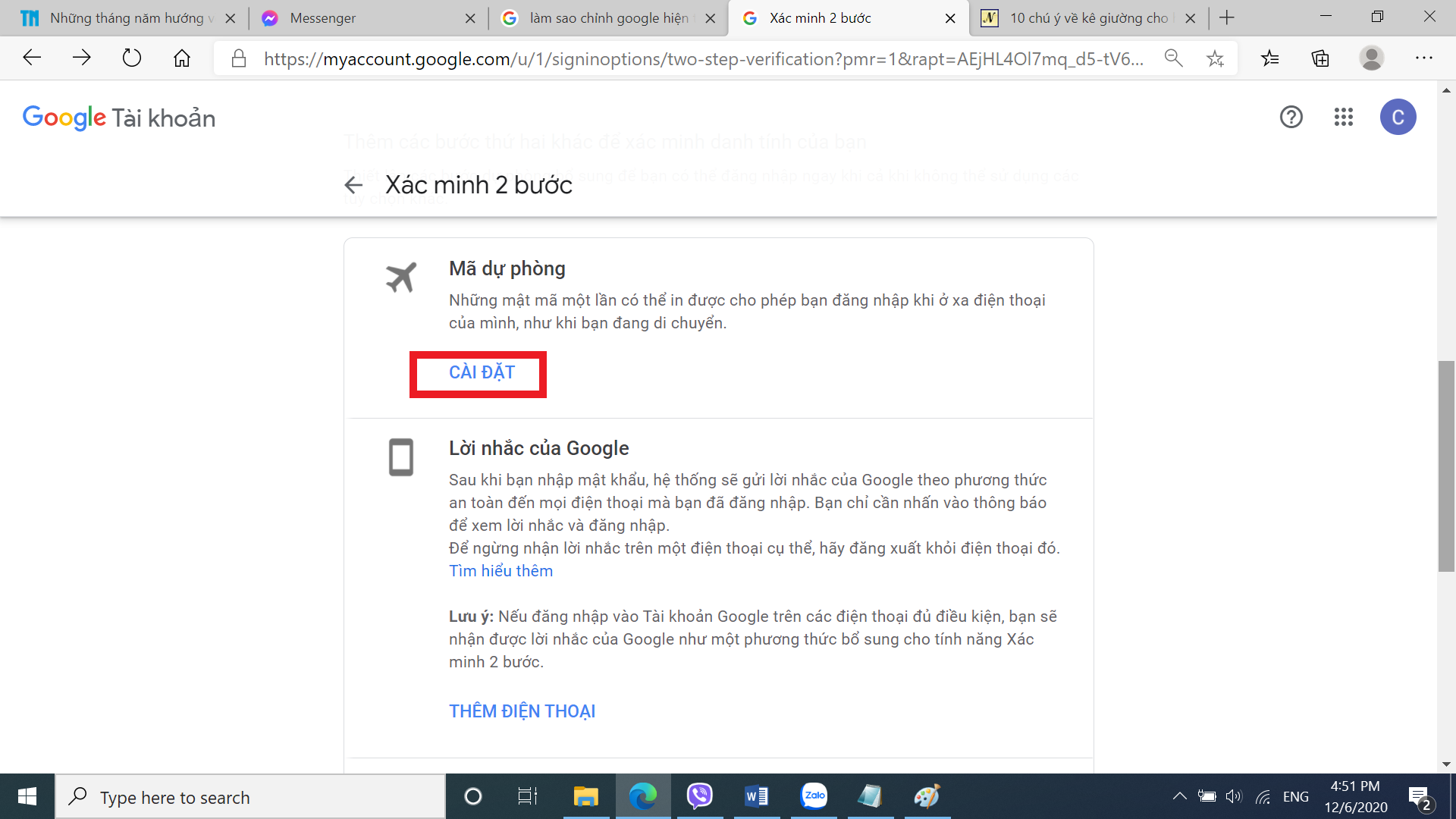The image size is (1456, 819).
Task: Add this page to favorites with the star
Action: pos(1215,58)
